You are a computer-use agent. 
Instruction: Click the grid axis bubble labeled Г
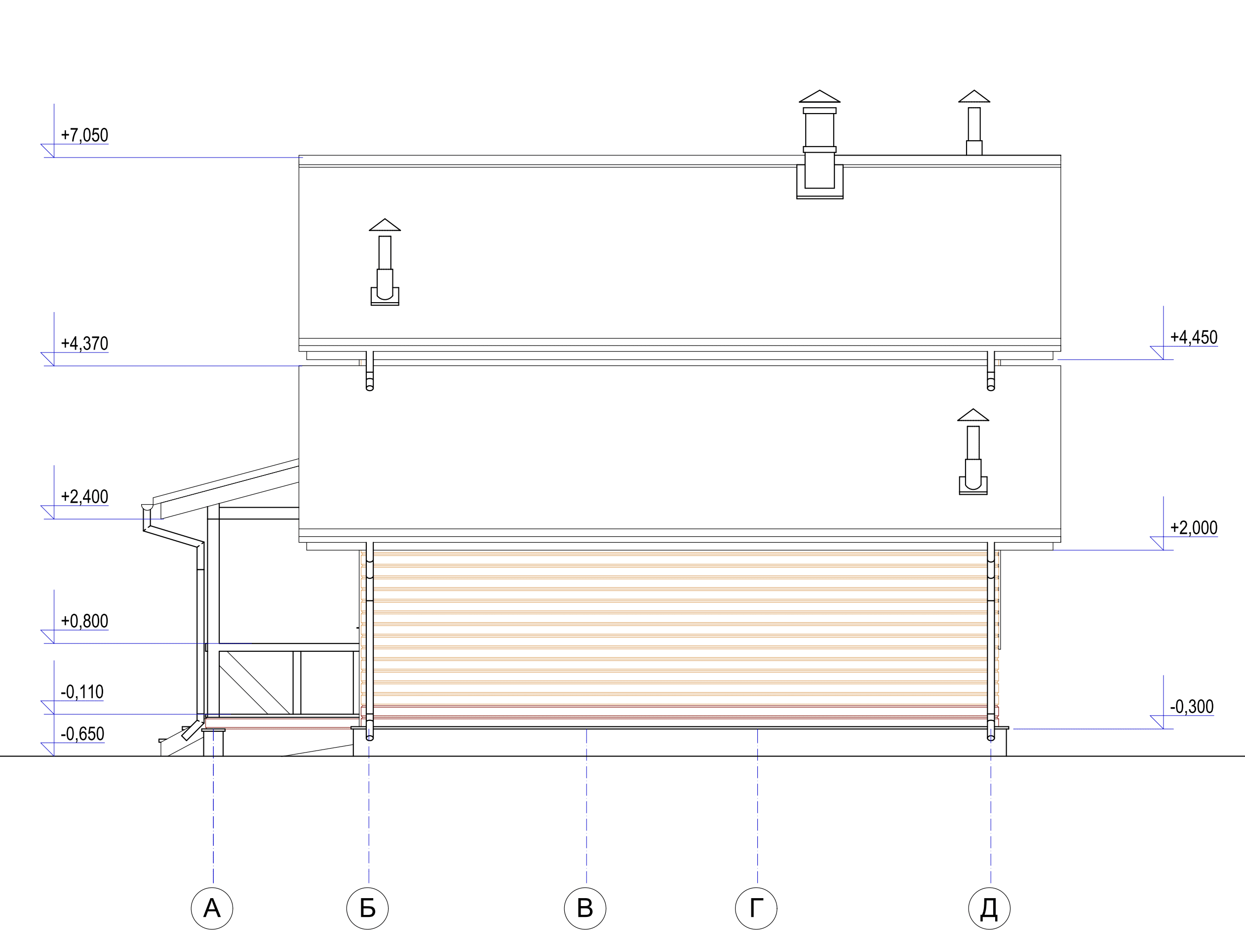click(756, 908)
